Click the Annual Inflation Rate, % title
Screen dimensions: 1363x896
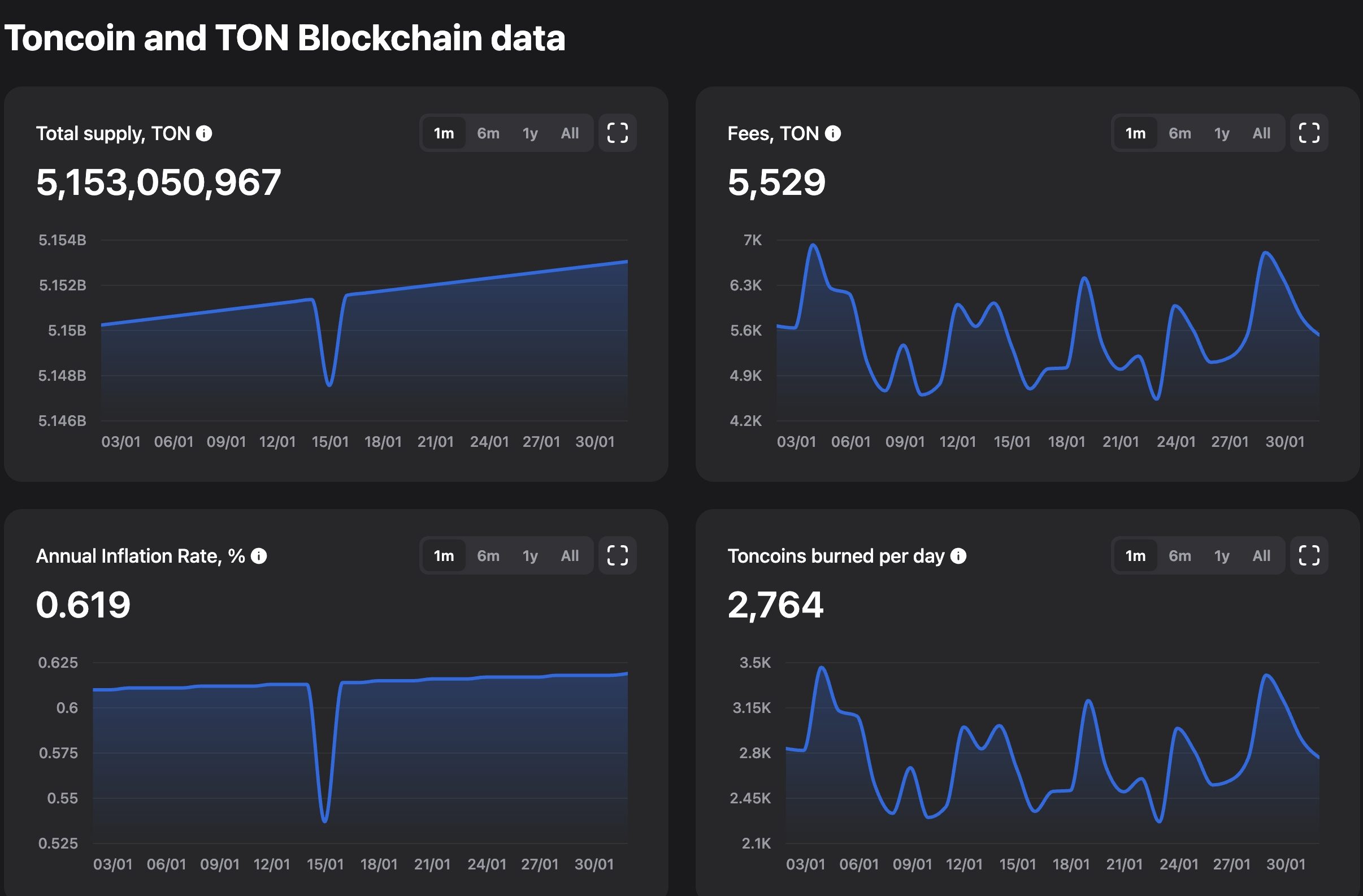[x=140, y=556]
